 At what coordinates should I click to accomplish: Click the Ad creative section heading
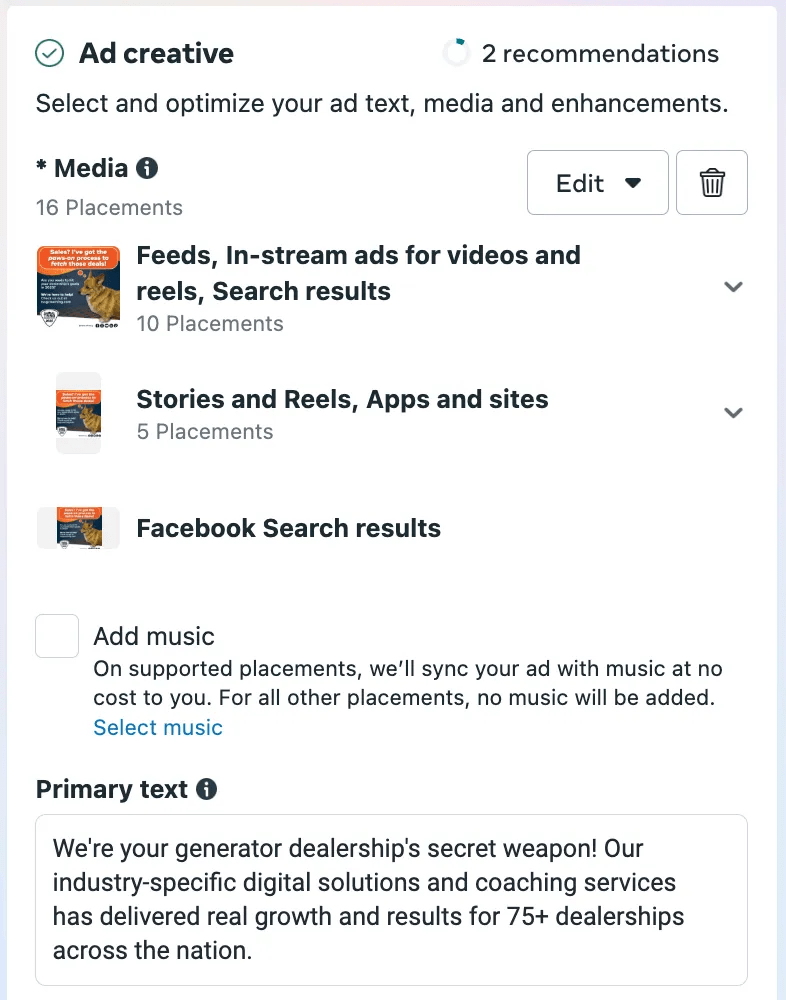(156, 54)
